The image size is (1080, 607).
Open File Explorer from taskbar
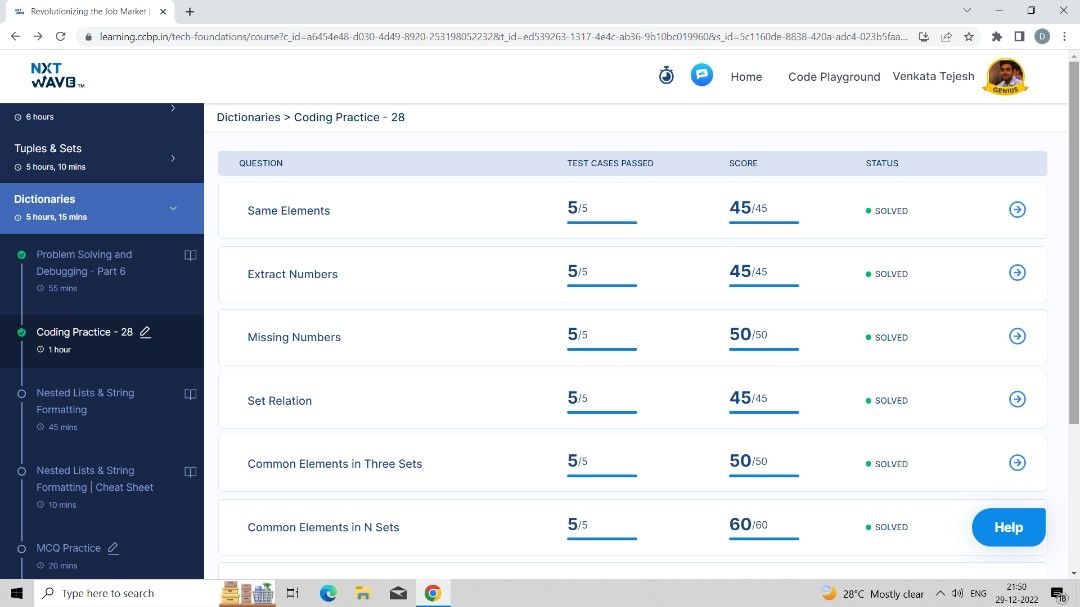point(363,593)
